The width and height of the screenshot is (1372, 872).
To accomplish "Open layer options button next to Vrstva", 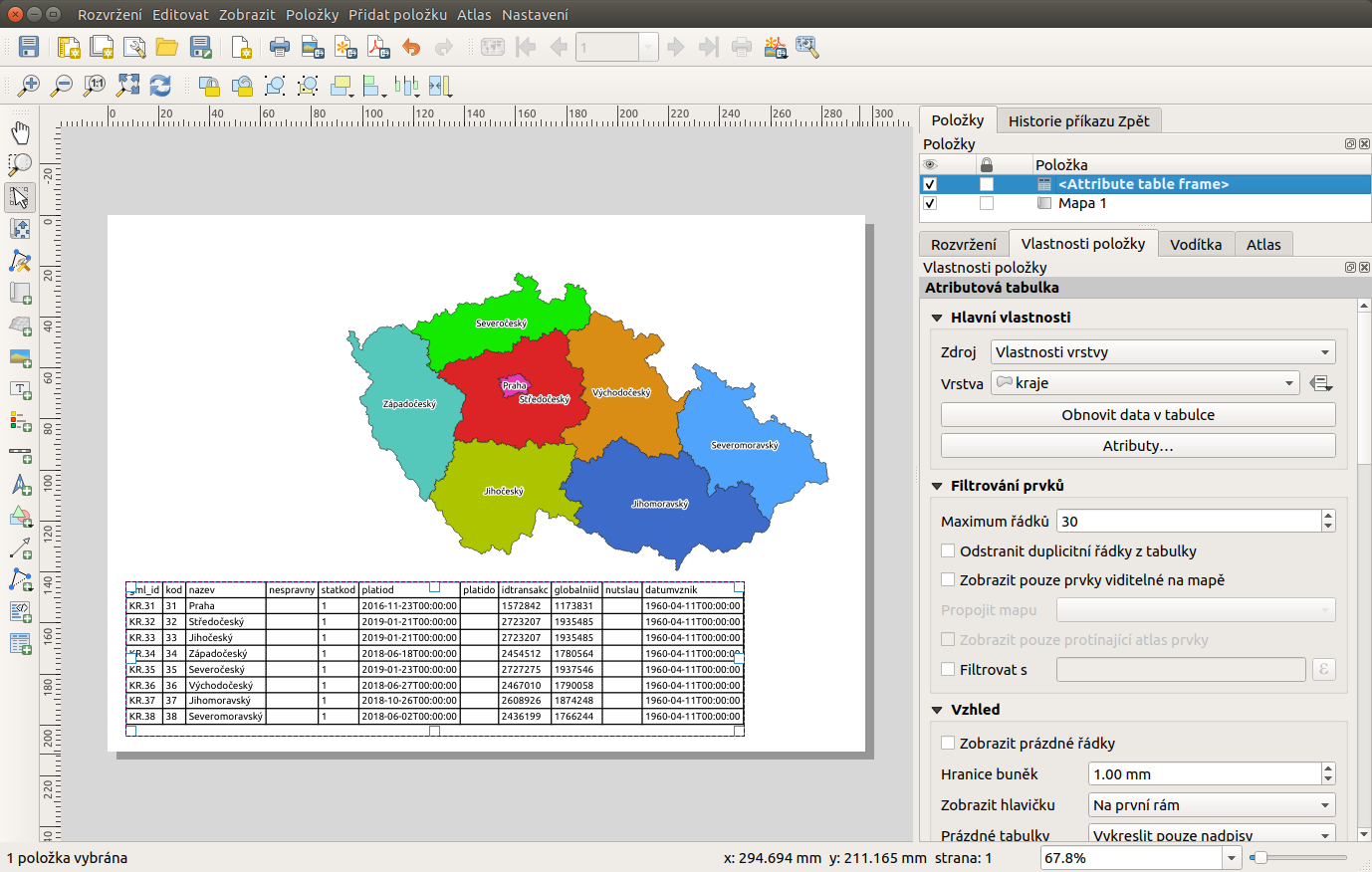I will click(1321, 383).
